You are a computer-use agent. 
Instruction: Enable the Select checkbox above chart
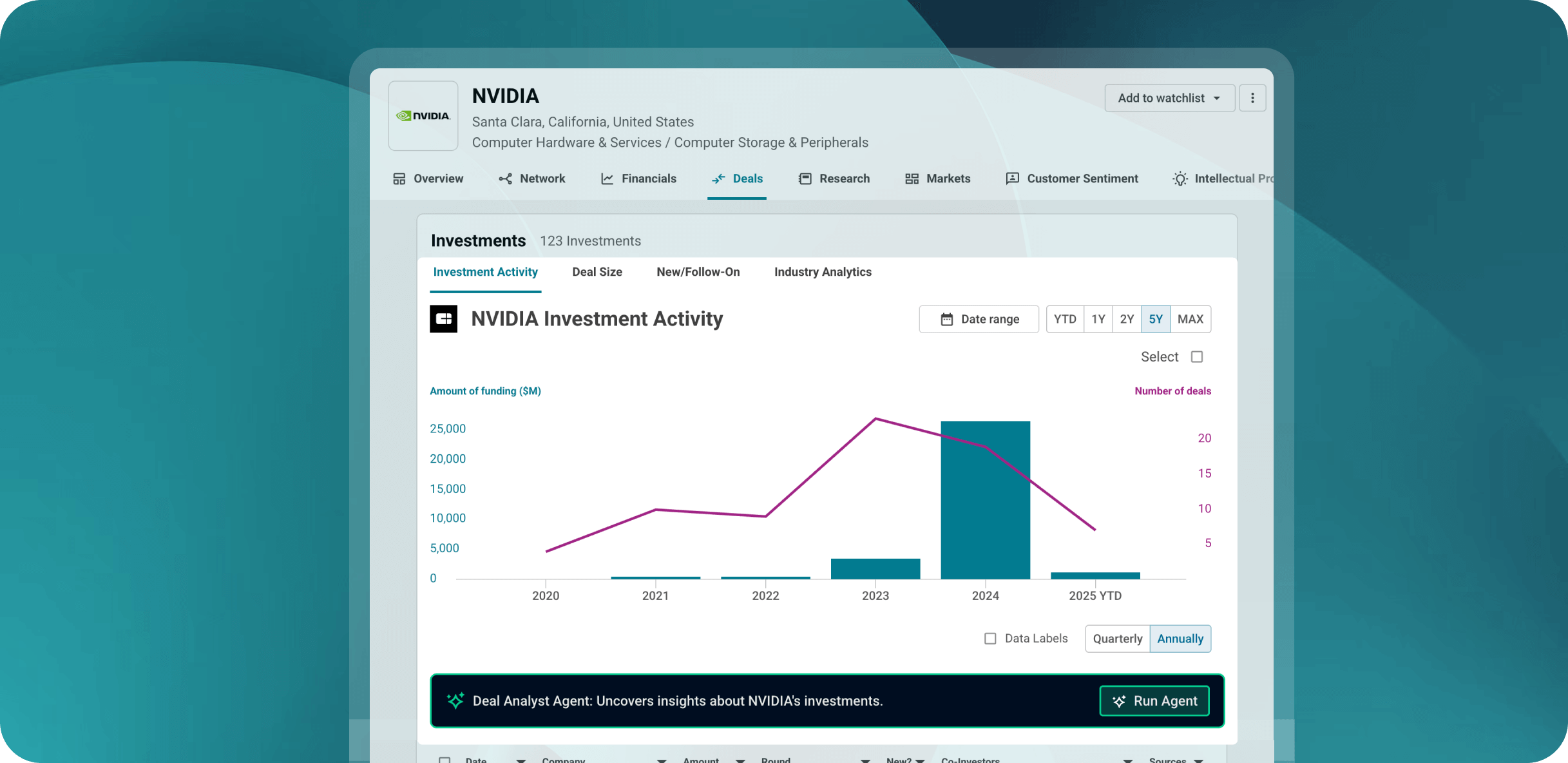point(1197,357)
